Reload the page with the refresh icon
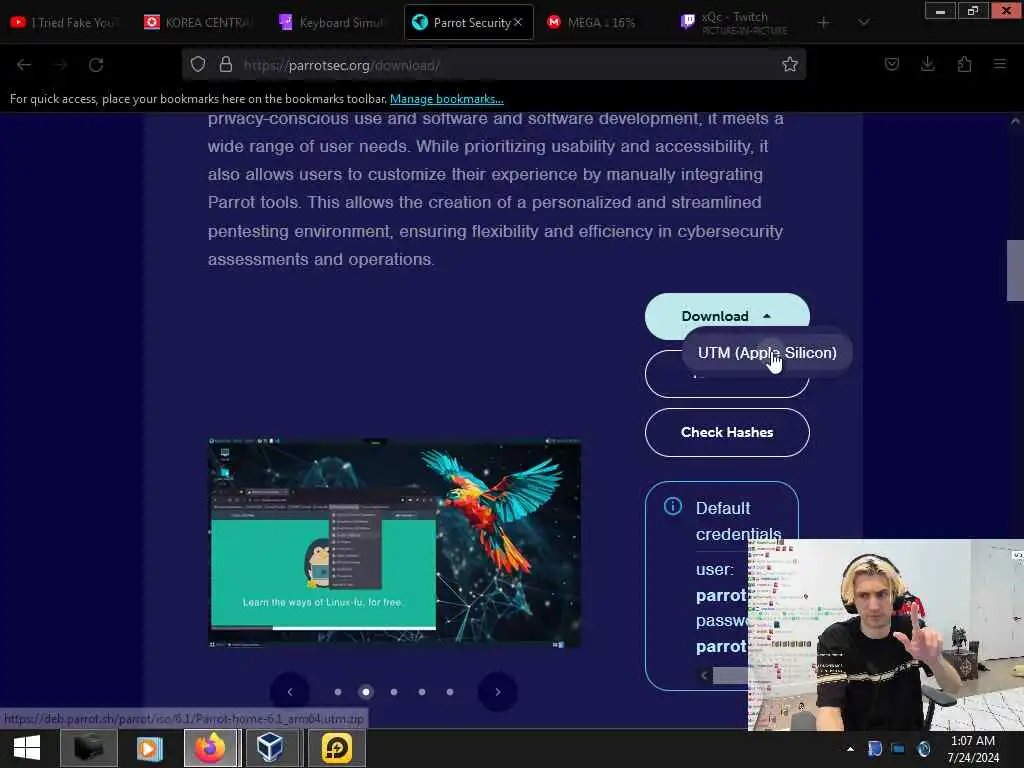 (96, 65)
